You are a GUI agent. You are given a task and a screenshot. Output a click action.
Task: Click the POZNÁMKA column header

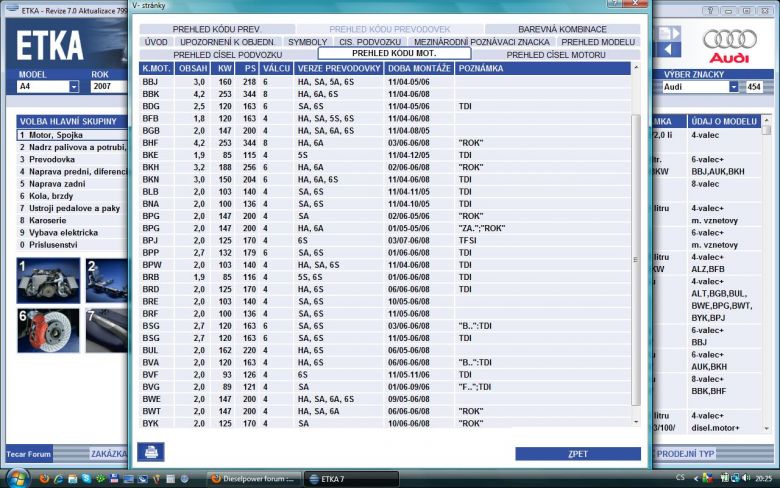point(542,68)
